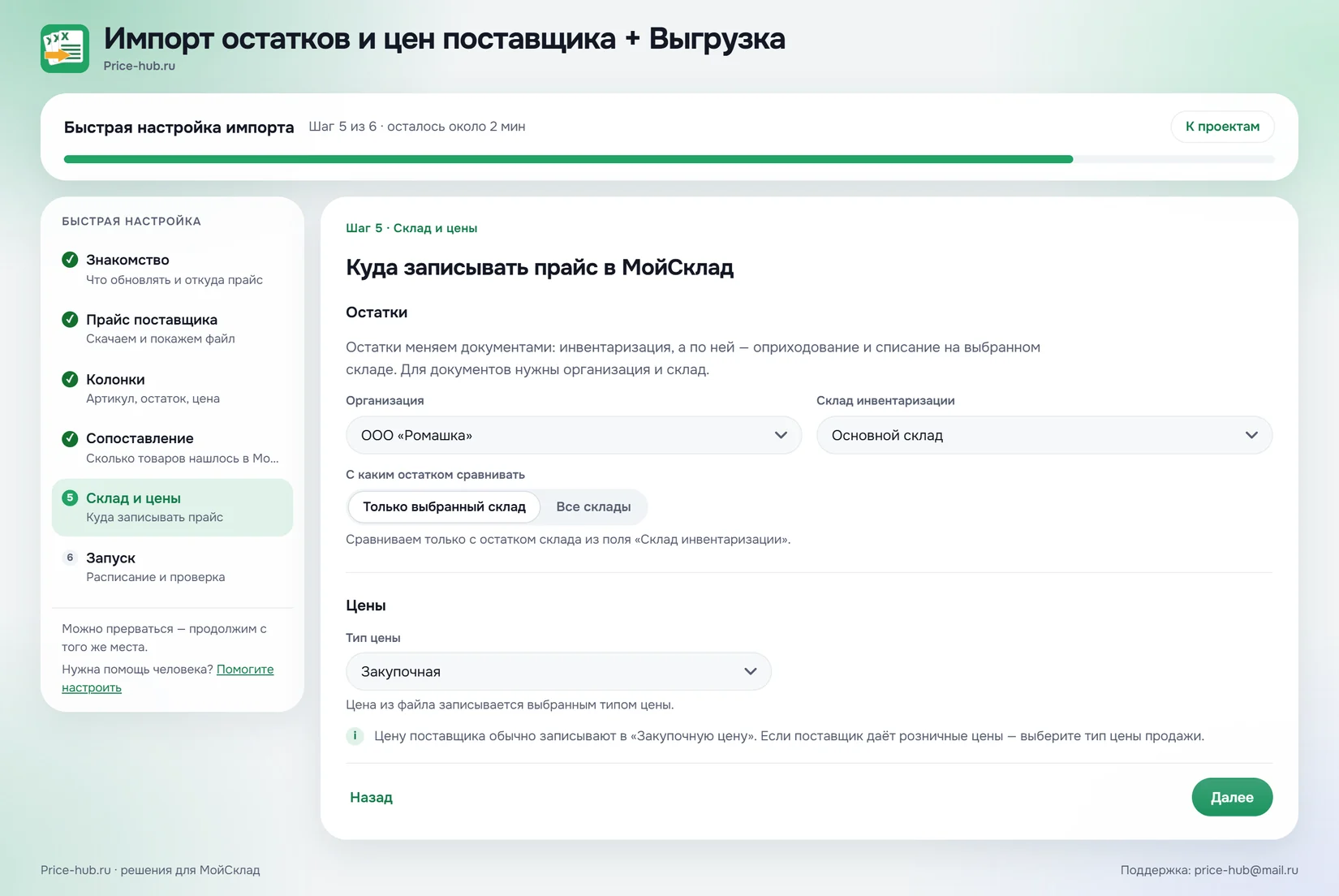Expand the Склад инвентаризации dropdown
1339x896 pixels.
1044,435
